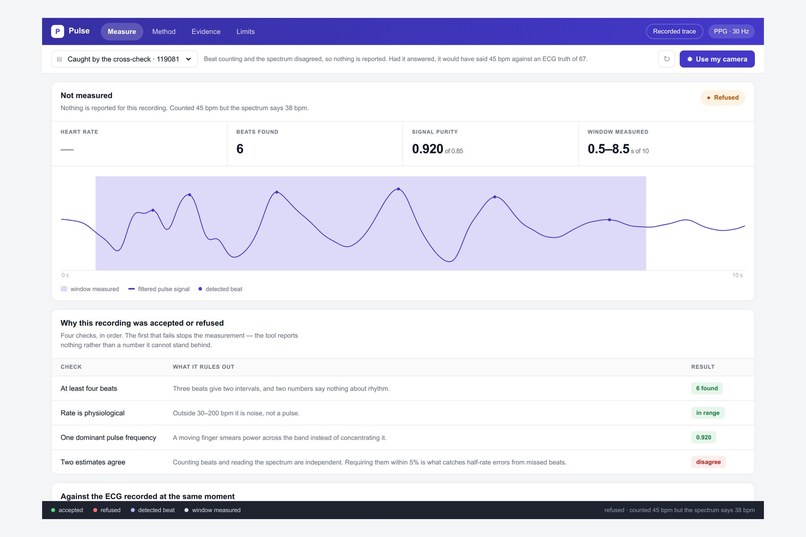Click the PPG 30 Hz badge
Image resolution: width=806 pixels, height=537 pixels.
coord(731,31)
